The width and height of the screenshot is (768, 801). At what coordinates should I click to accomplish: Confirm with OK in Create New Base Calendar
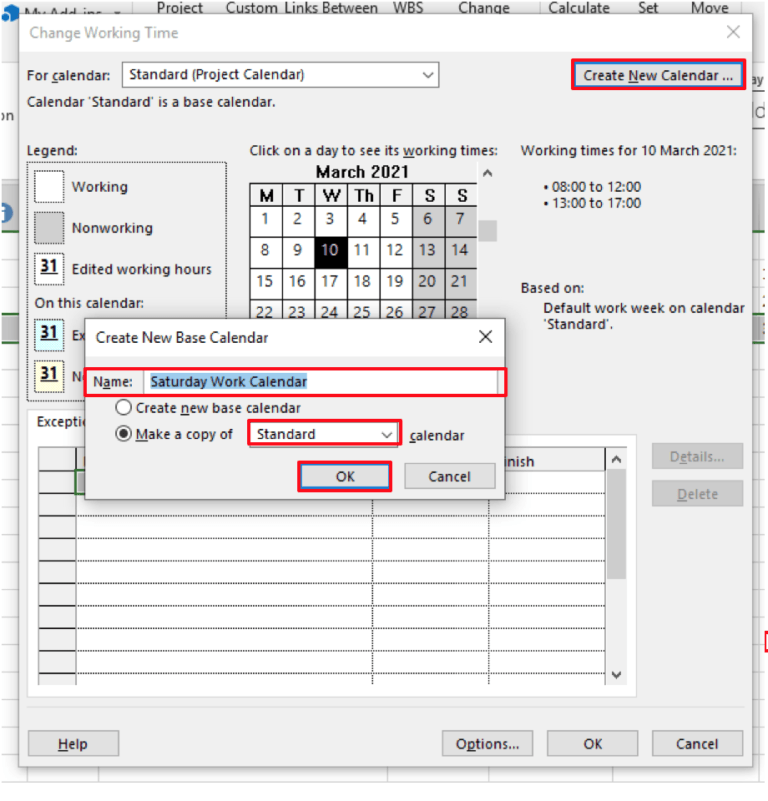coord(345,476)
